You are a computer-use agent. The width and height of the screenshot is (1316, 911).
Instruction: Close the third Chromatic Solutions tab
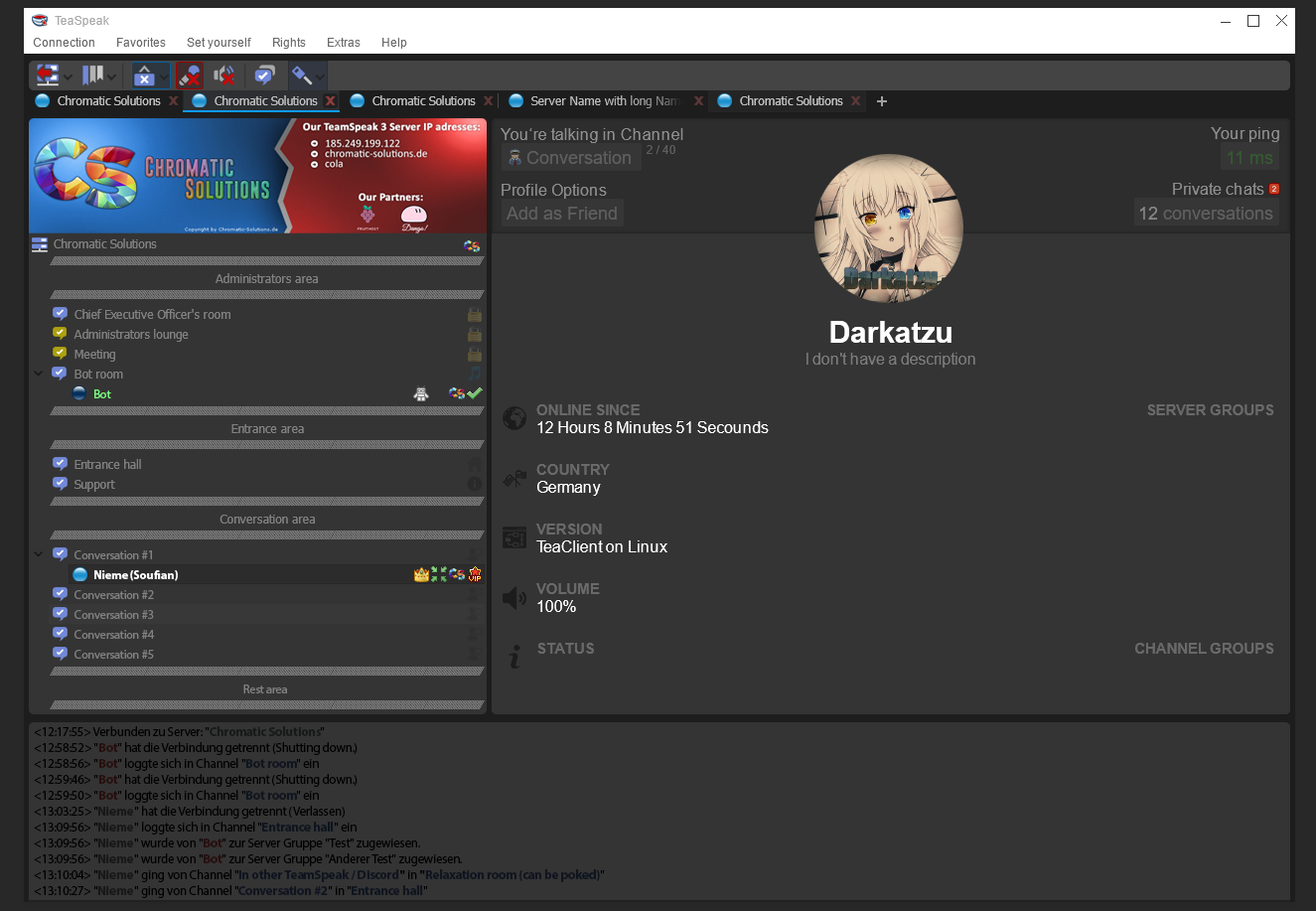coord(489,101)
